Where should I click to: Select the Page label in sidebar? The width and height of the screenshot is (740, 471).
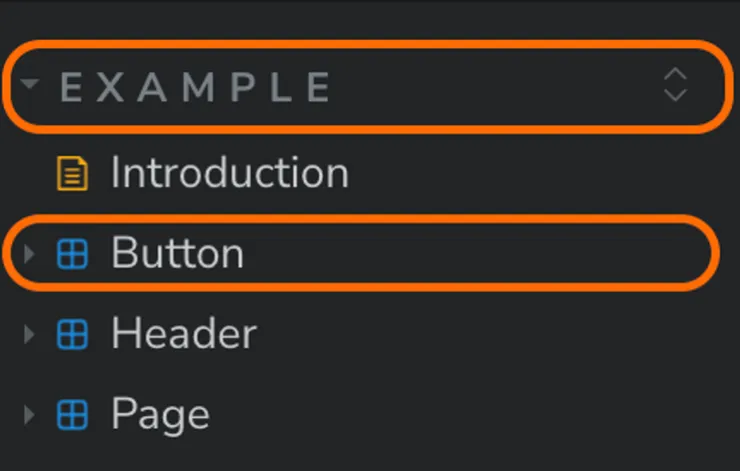[160, 415]
